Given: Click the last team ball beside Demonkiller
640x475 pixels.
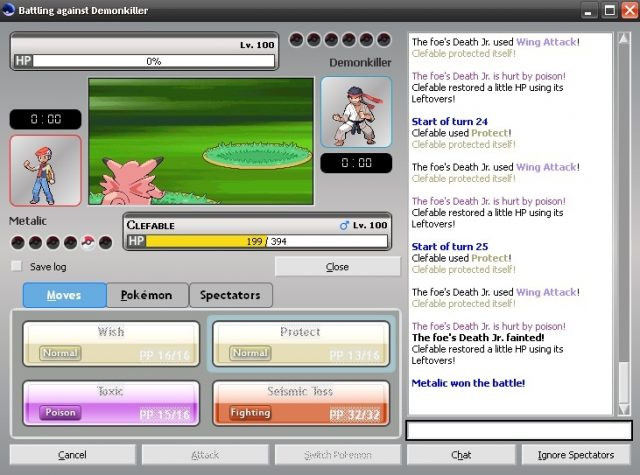Looking at the screenshot, I should [x=384, y=40].
